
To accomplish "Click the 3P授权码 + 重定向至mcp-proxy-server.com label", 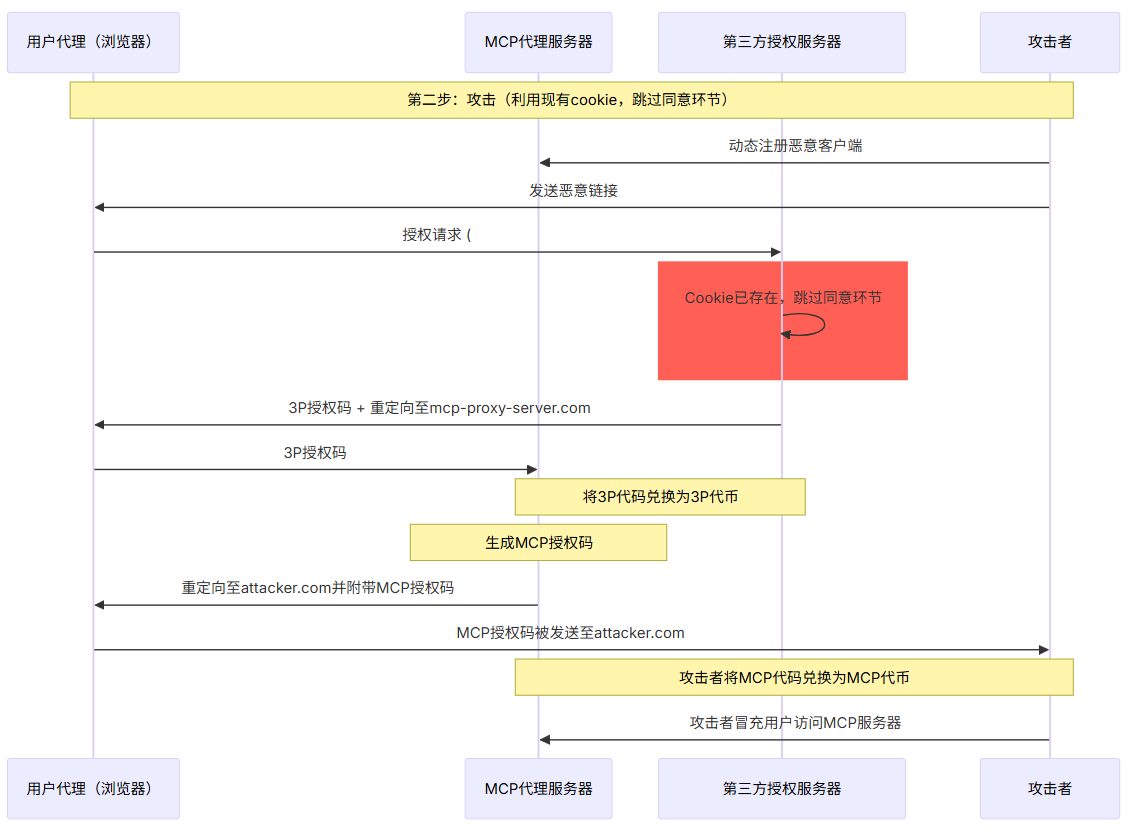I will tap(439, 408).
